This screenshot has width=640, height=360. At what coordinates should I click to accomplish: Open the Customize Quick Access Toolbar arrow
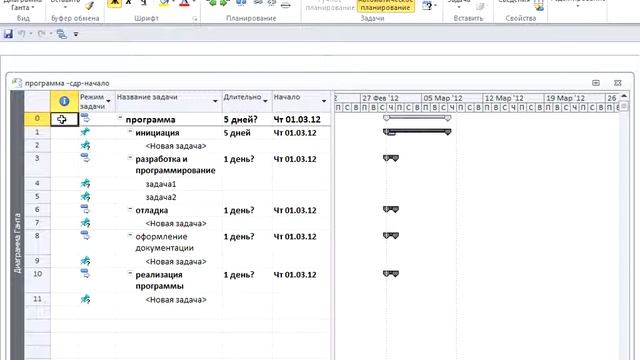pyautogui.click(x=76, y=35)
